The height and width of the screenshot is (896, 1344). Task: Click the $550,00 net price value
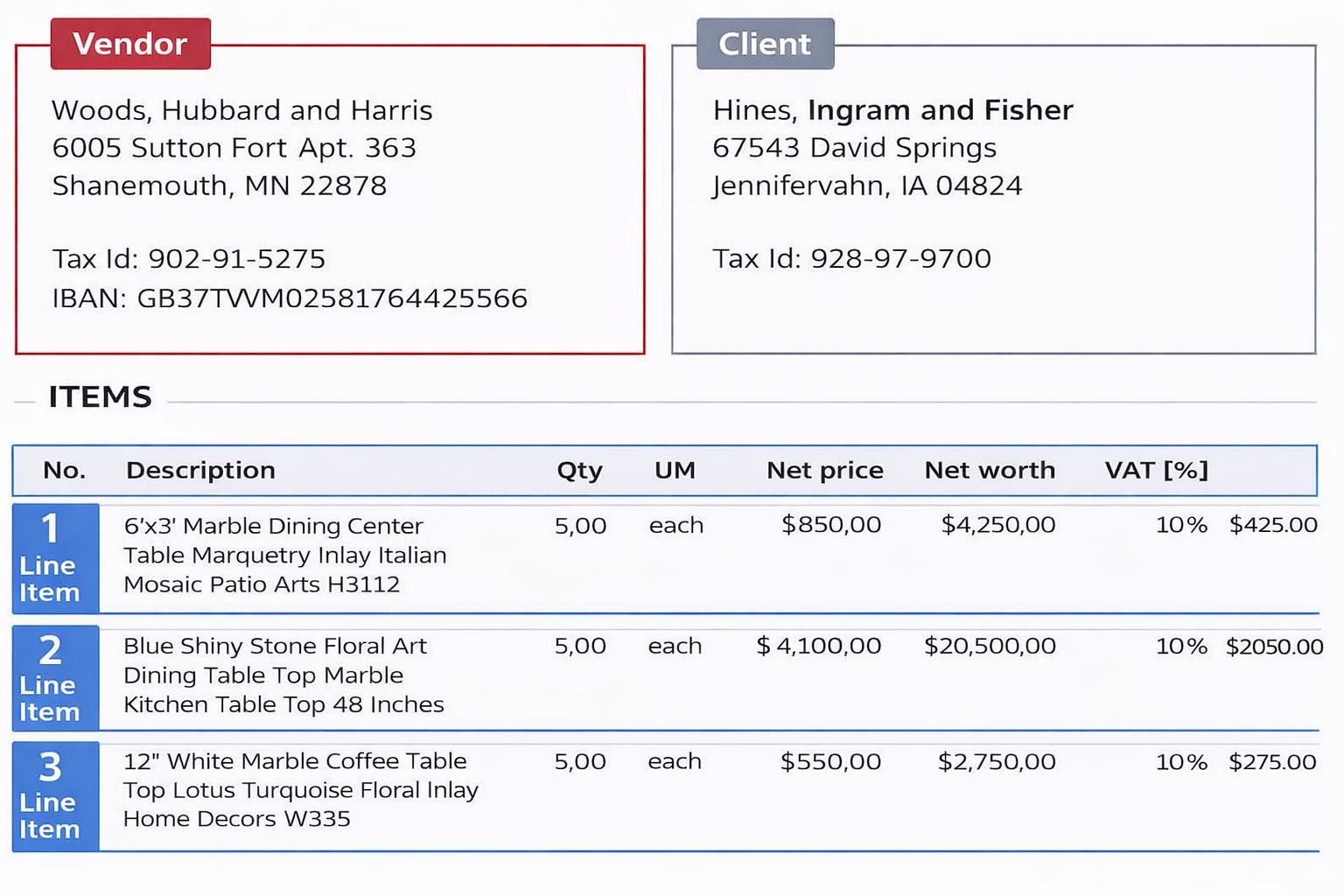coord(830,762)
